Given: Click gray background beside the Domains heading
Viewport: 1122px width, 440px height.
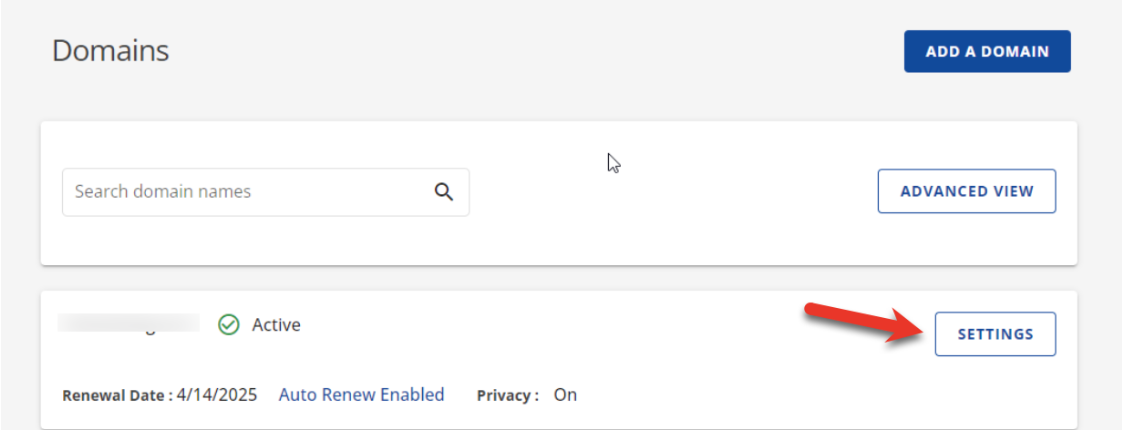Looking at the screenshot, I should [x=501, y=52].
